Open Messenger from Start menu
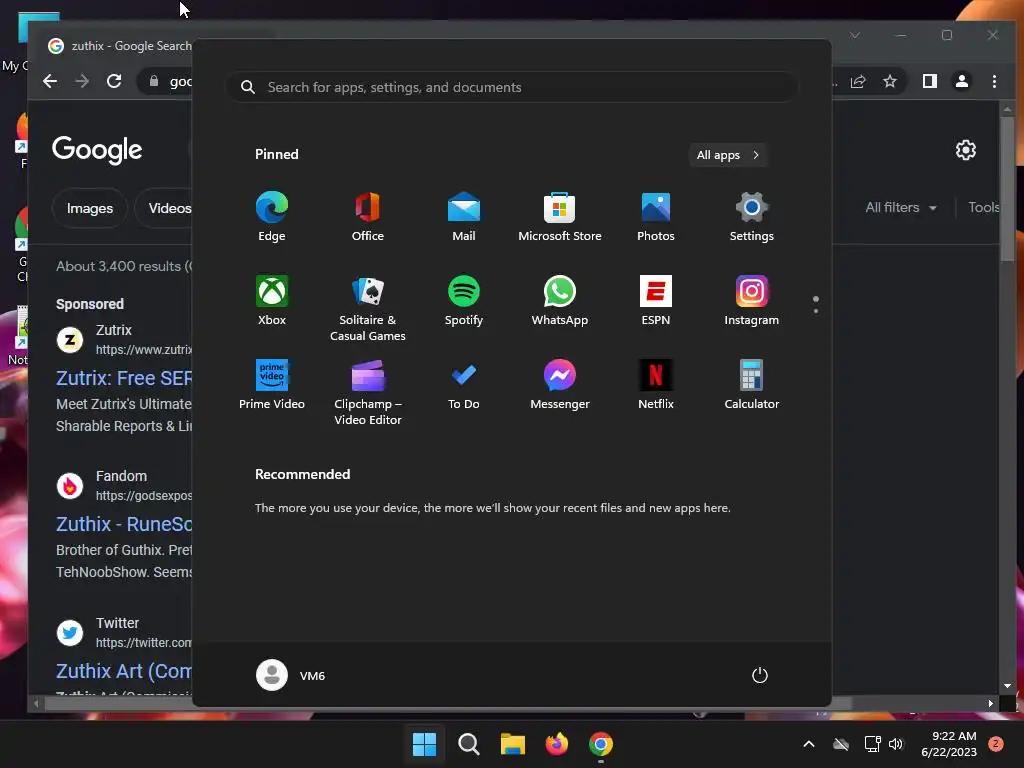The image size is (1024, 768). click(x=560, y=385)
